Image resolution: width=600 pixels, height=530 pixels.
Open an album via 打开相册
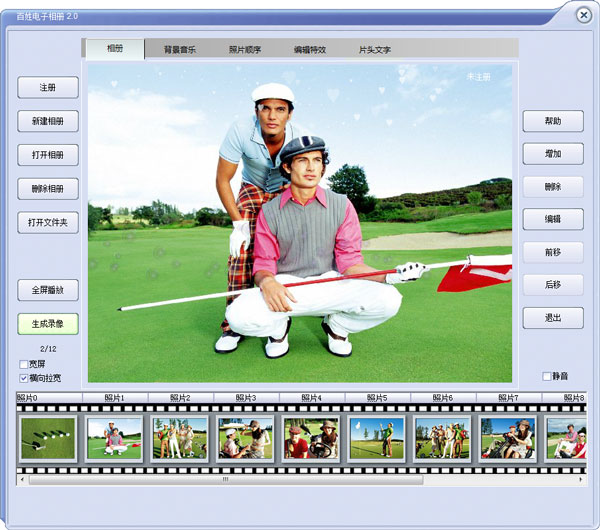tap(48, 155)
